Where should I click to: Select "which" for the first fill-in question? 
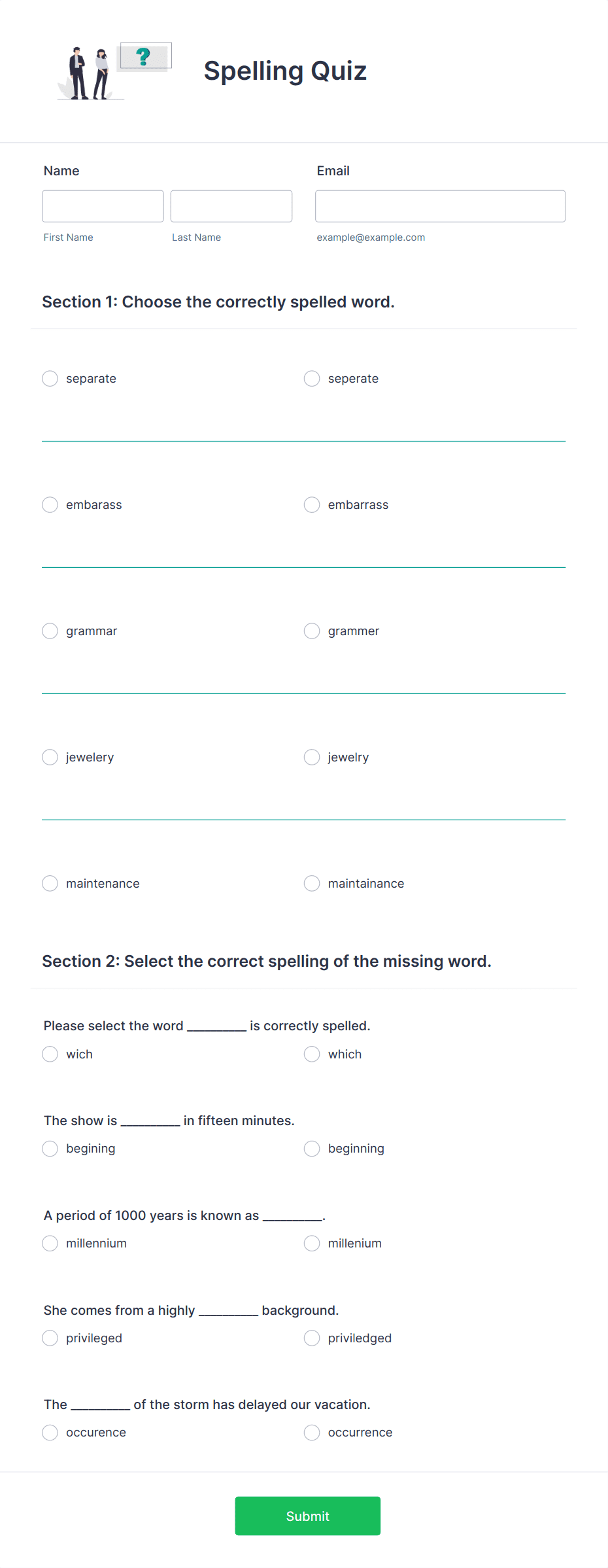(312, 1054)
